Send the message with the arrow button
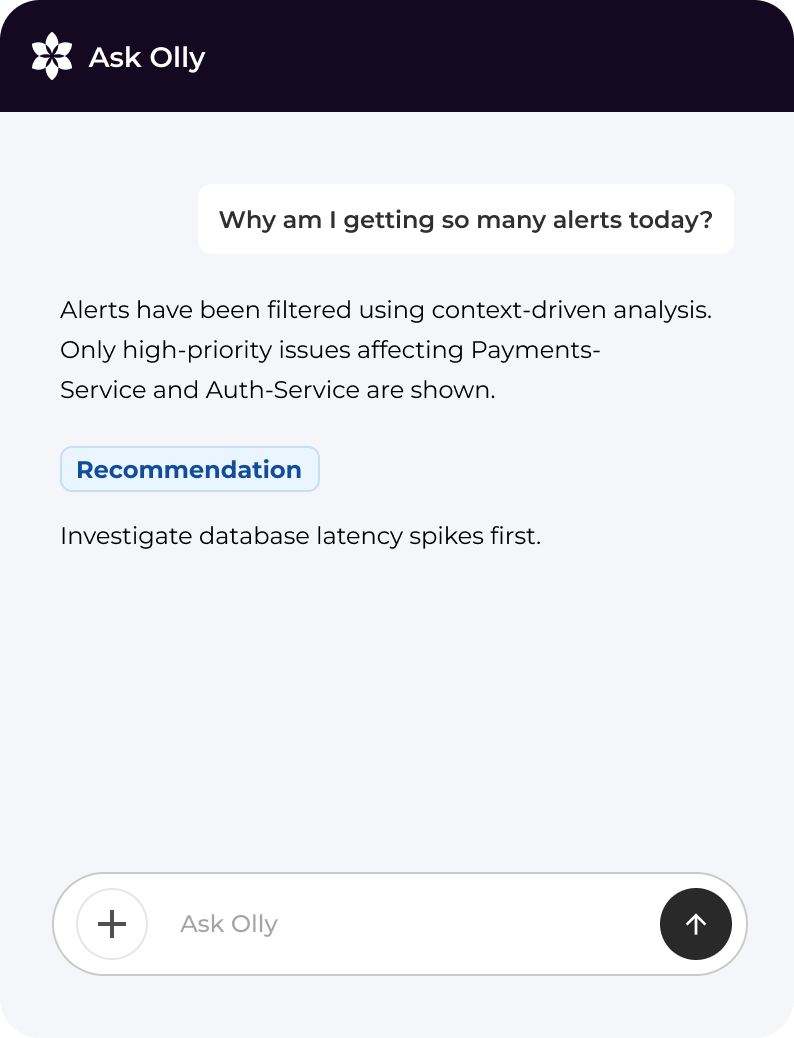Screen dimensions: 794x1038 [x=695, y=924]
